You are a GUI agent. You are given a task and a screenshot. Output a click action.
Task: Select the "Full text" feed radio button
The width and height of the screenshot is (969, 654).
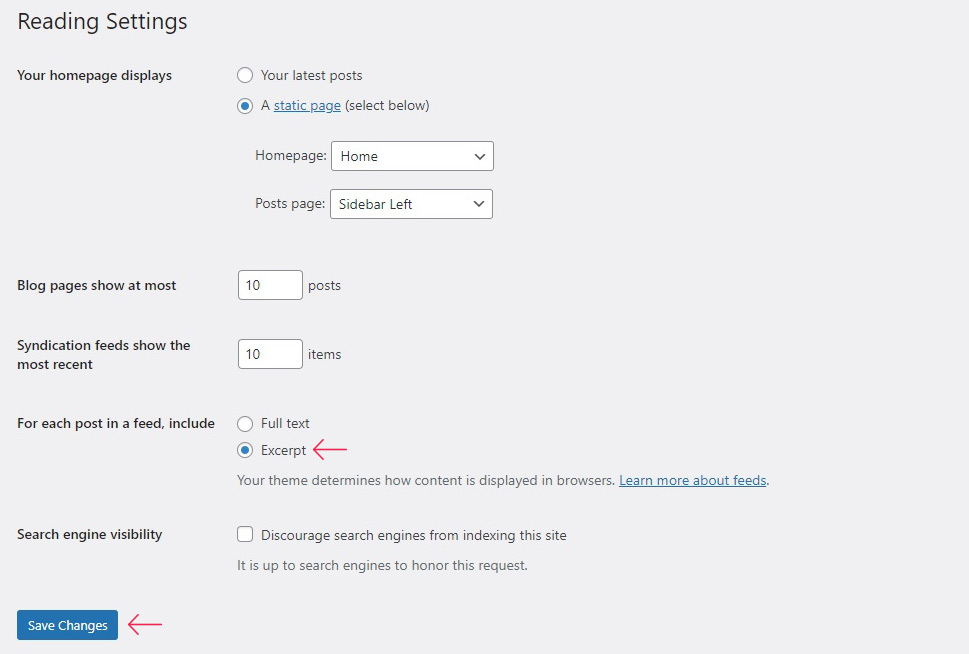[245, 424]
